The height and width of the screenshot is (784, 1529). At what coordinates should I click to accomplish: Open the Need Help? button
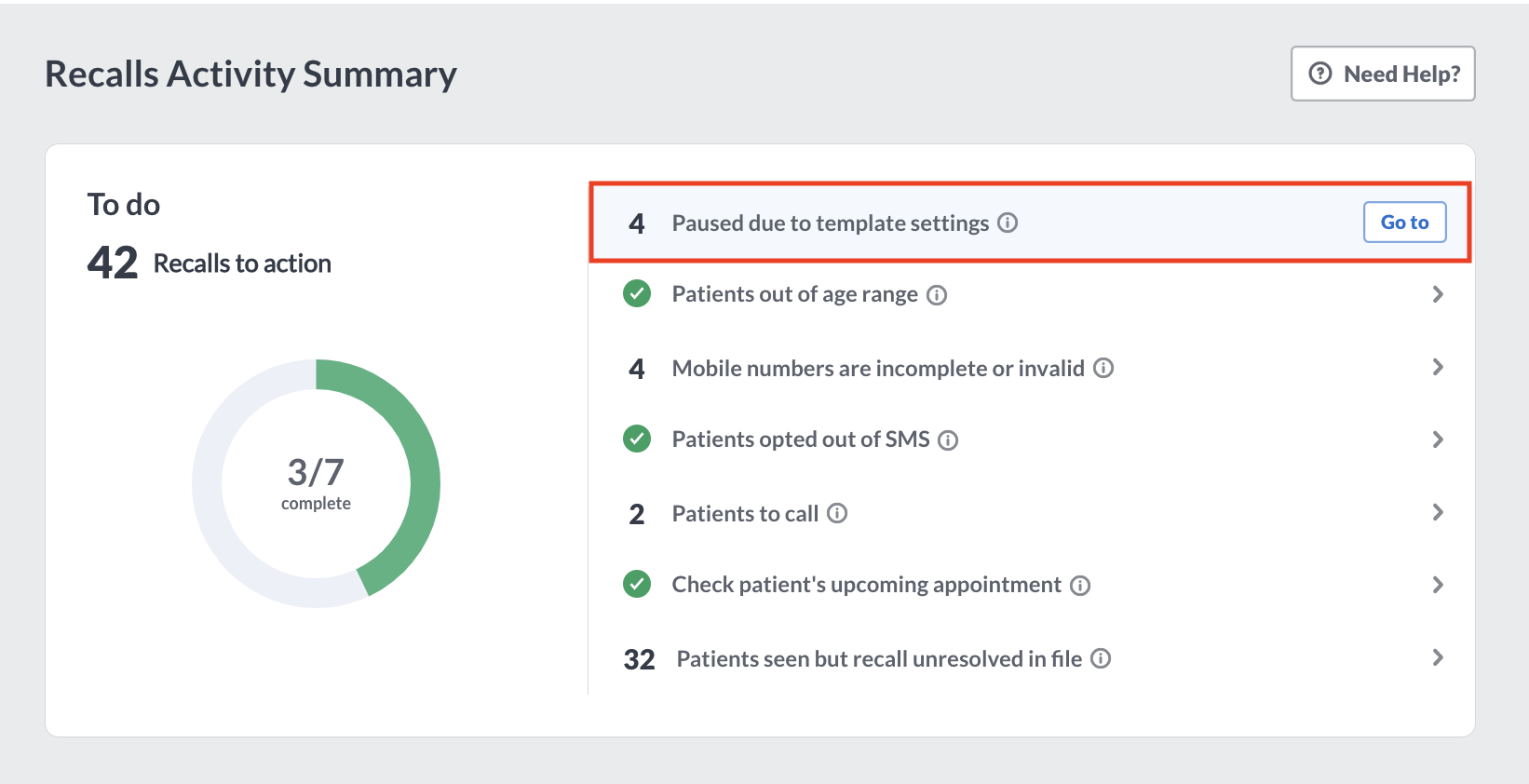coord(1383,74)
